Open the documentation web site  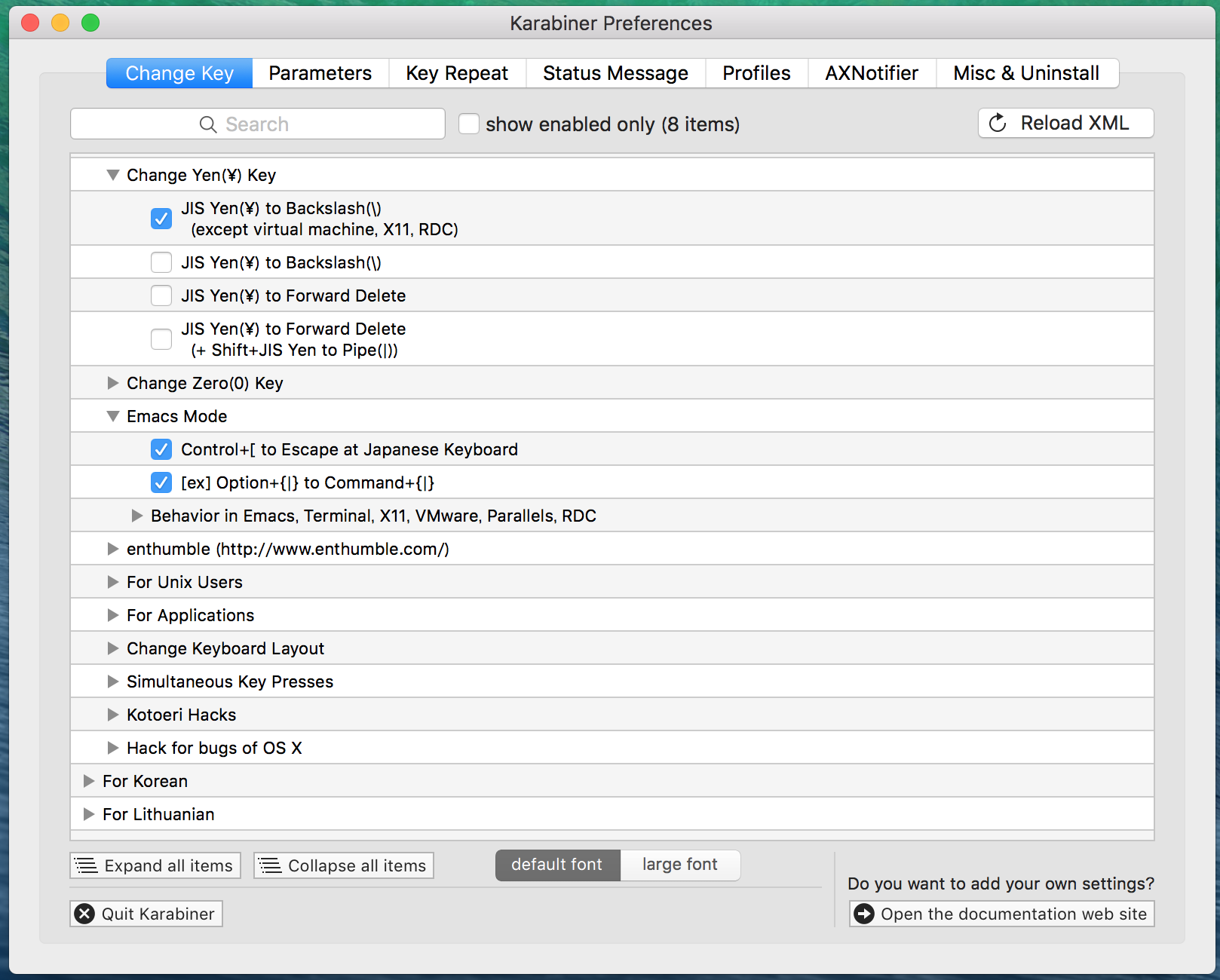[1002, 914]
